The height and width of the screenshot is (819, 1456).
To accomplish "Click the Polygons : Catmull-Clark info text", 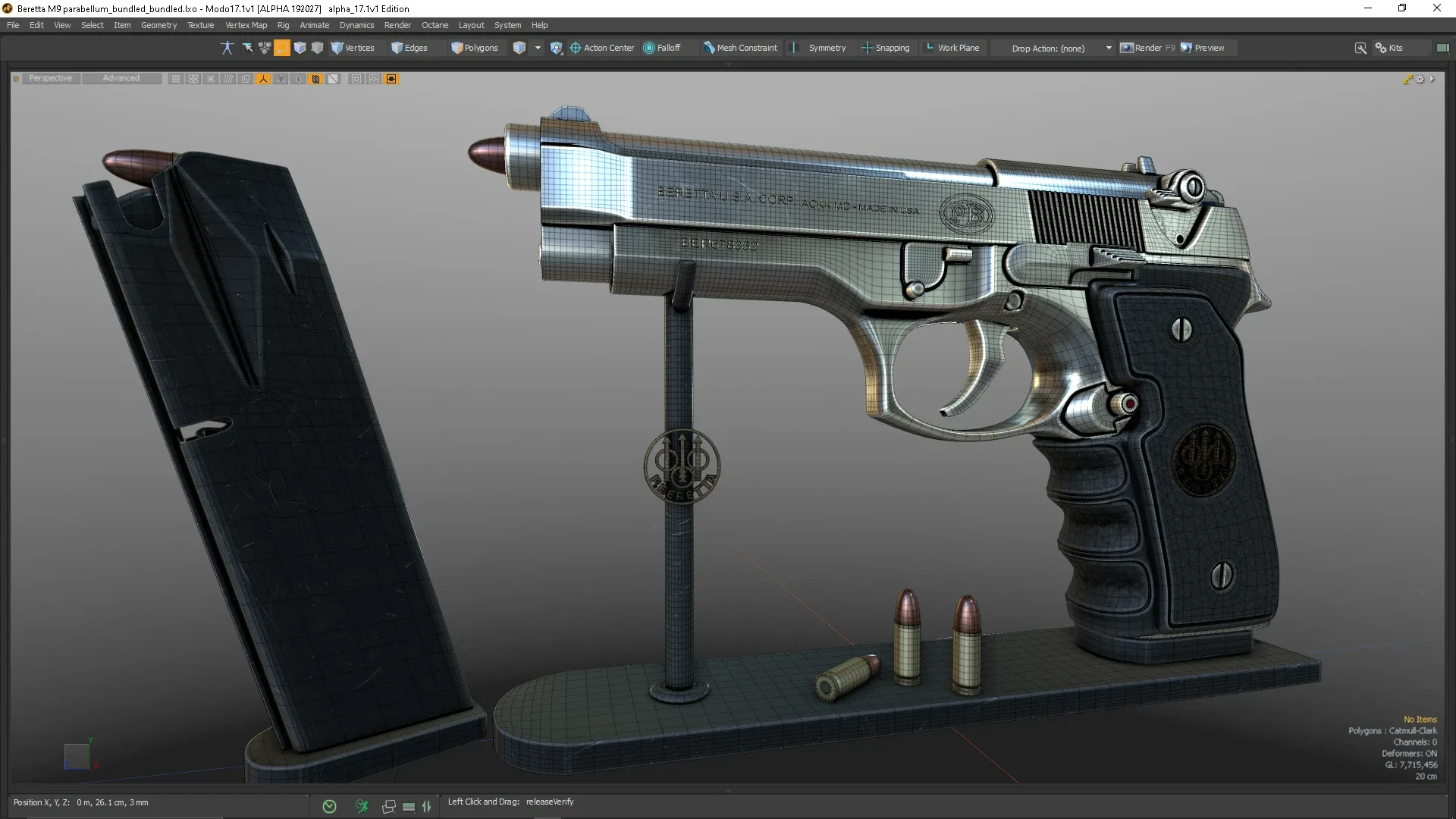I will [1392, 731].
